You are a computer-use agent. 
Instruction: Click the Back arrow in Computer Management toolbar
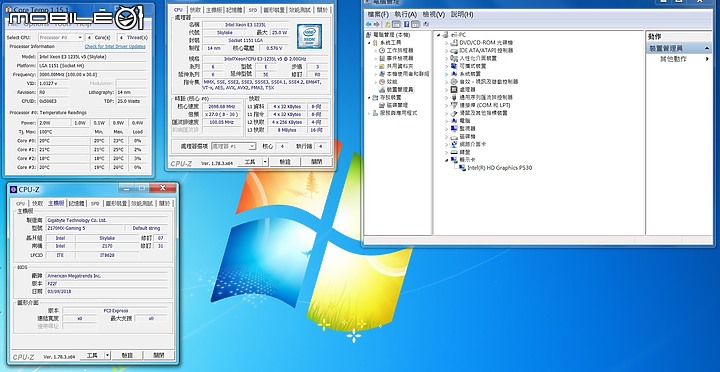369,24
